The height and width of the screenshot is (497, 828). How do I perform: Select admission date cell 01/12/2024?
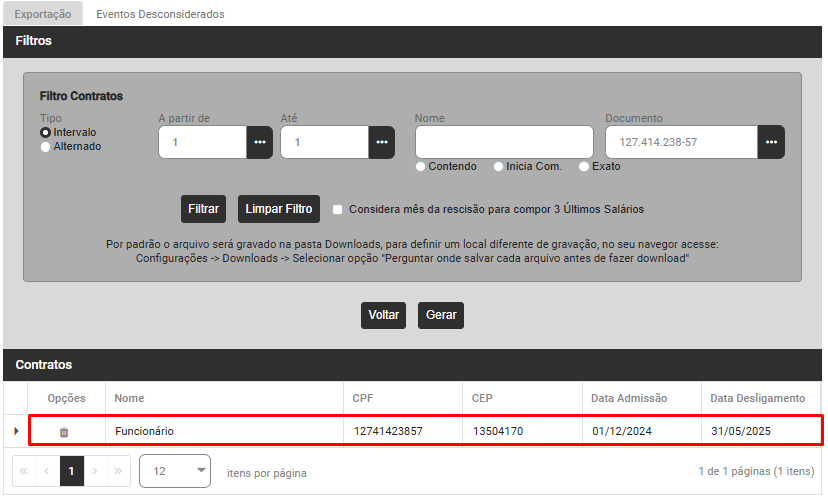pyautogui.click(x=642, y=431)
